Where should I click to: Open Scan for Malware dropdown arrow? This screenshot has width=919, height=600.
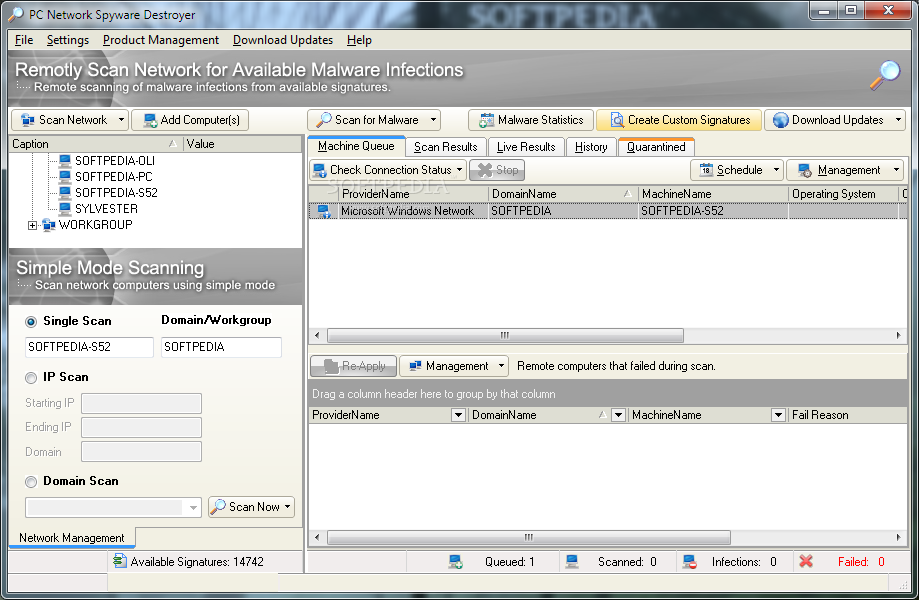tap(434, 120)
